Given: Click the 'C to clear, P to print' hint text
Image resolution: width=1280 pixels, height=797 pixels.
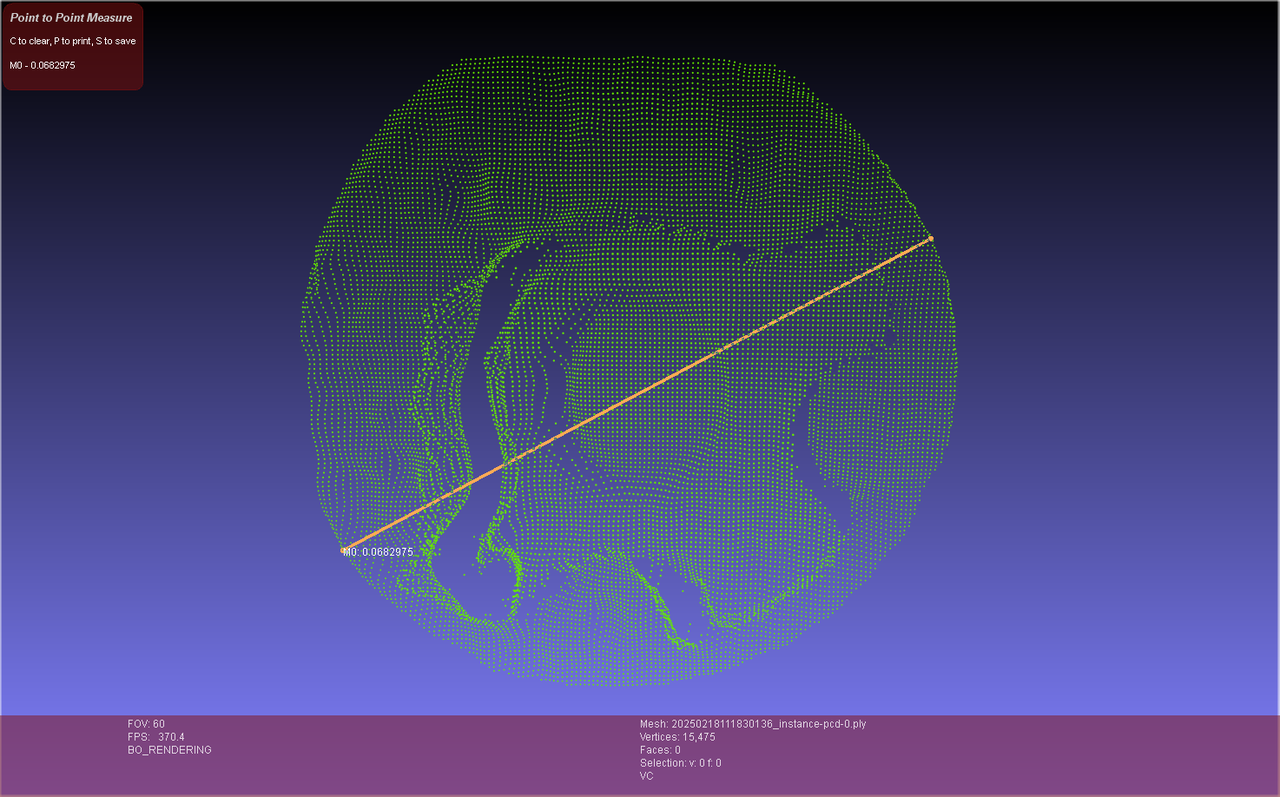Looking at the screenshot, I should [72, 41].
